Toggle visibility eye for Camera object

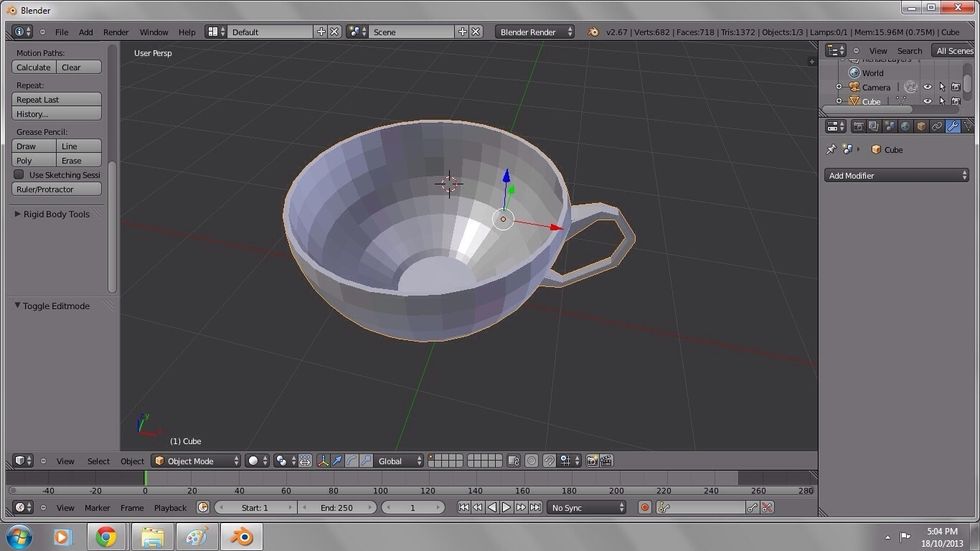[927, 87]
